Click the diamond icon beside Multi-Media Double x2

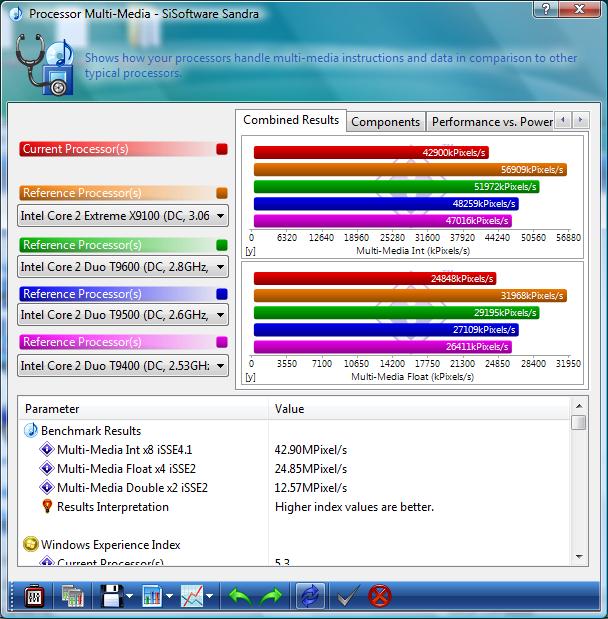tap(47, 487)
